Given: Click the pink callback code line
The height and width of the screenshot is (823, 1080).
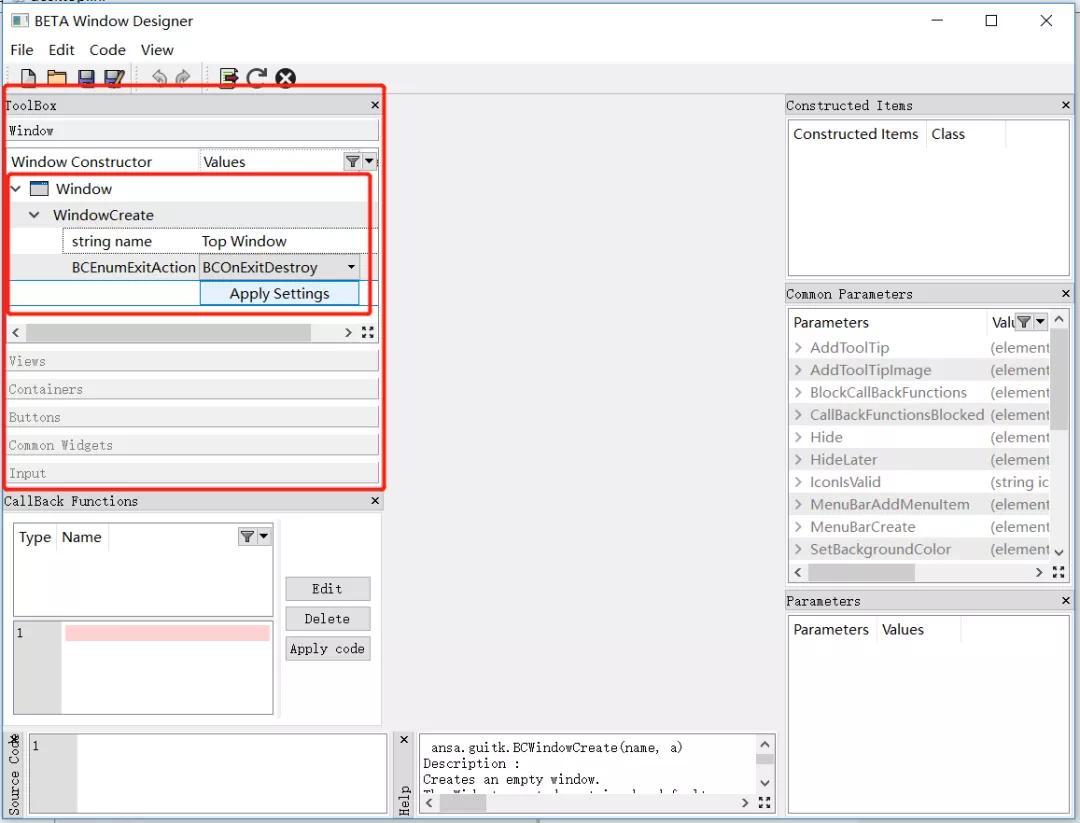Looking at the screenshot, I should [167, 633].
